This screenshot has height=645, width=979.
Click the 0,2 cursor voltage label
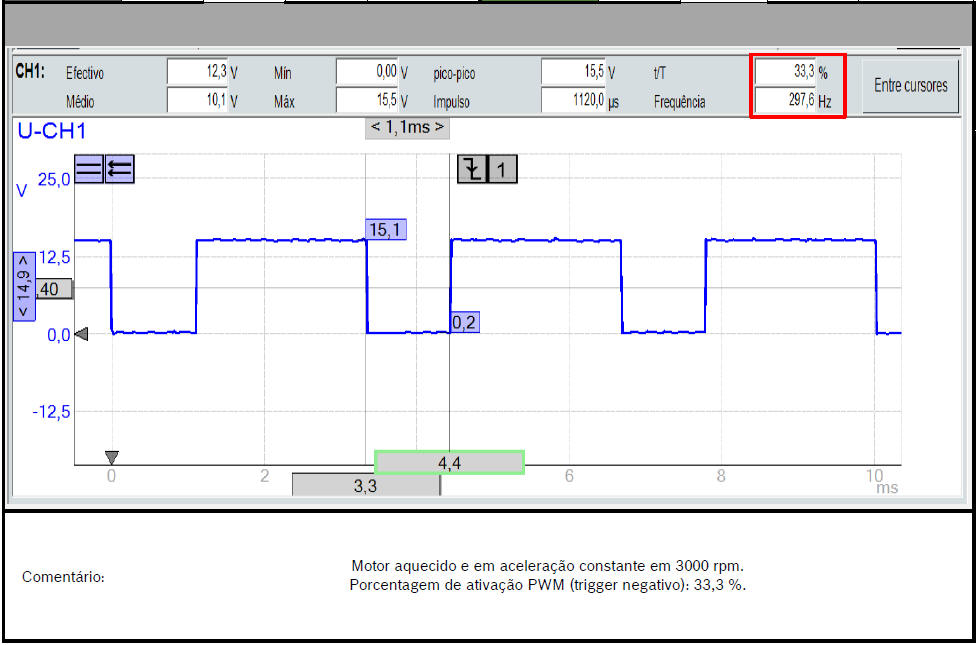click(463, 323)
